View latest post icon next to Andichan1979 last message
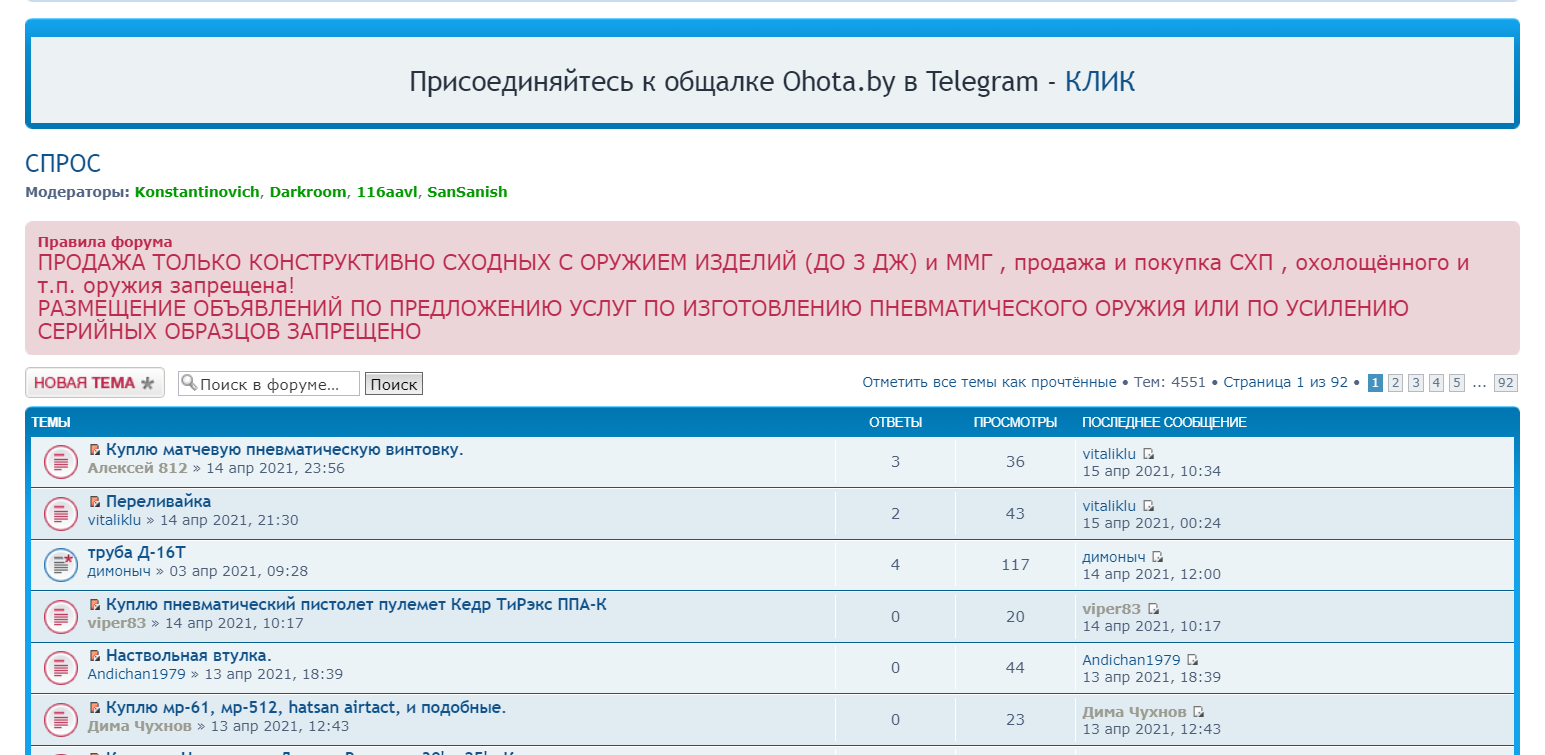Screen dimensions: 1545x755 click(x=1193, y=661)
